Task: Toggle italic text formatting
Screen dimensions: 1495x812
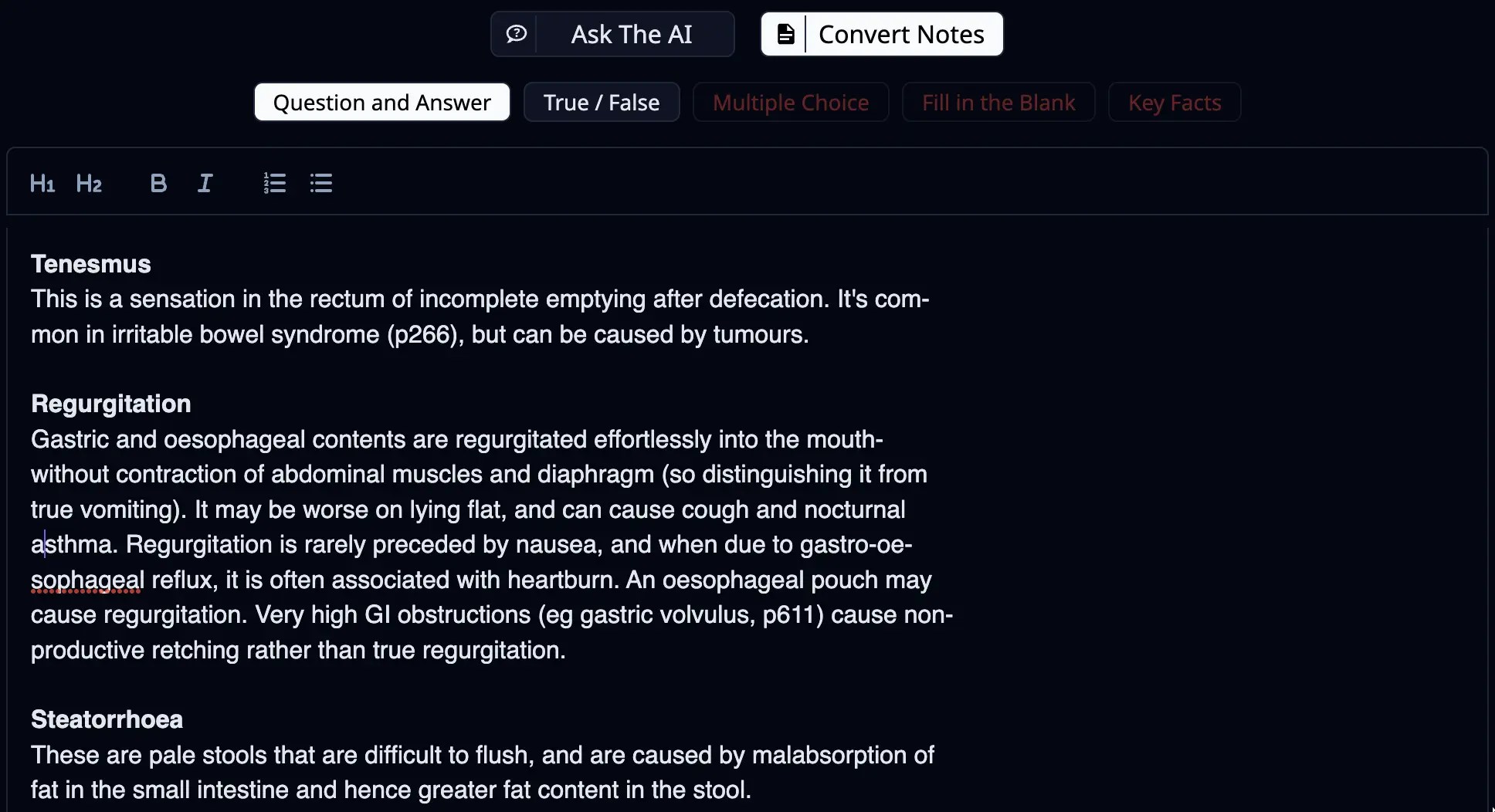Action: 204,183
